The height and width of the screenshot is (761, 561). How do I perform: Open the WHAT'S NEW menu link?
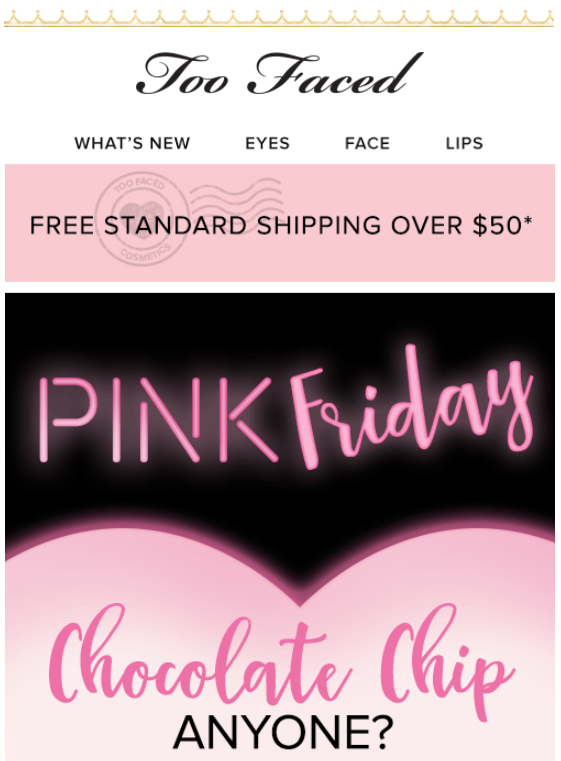tap(132, 143)
